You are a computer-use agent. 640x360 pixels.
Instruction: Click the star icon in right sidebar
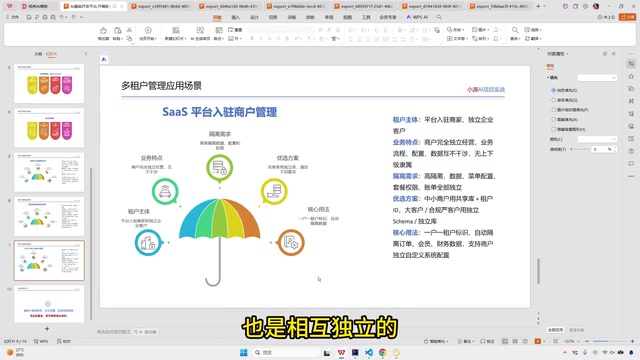point(631,76)
